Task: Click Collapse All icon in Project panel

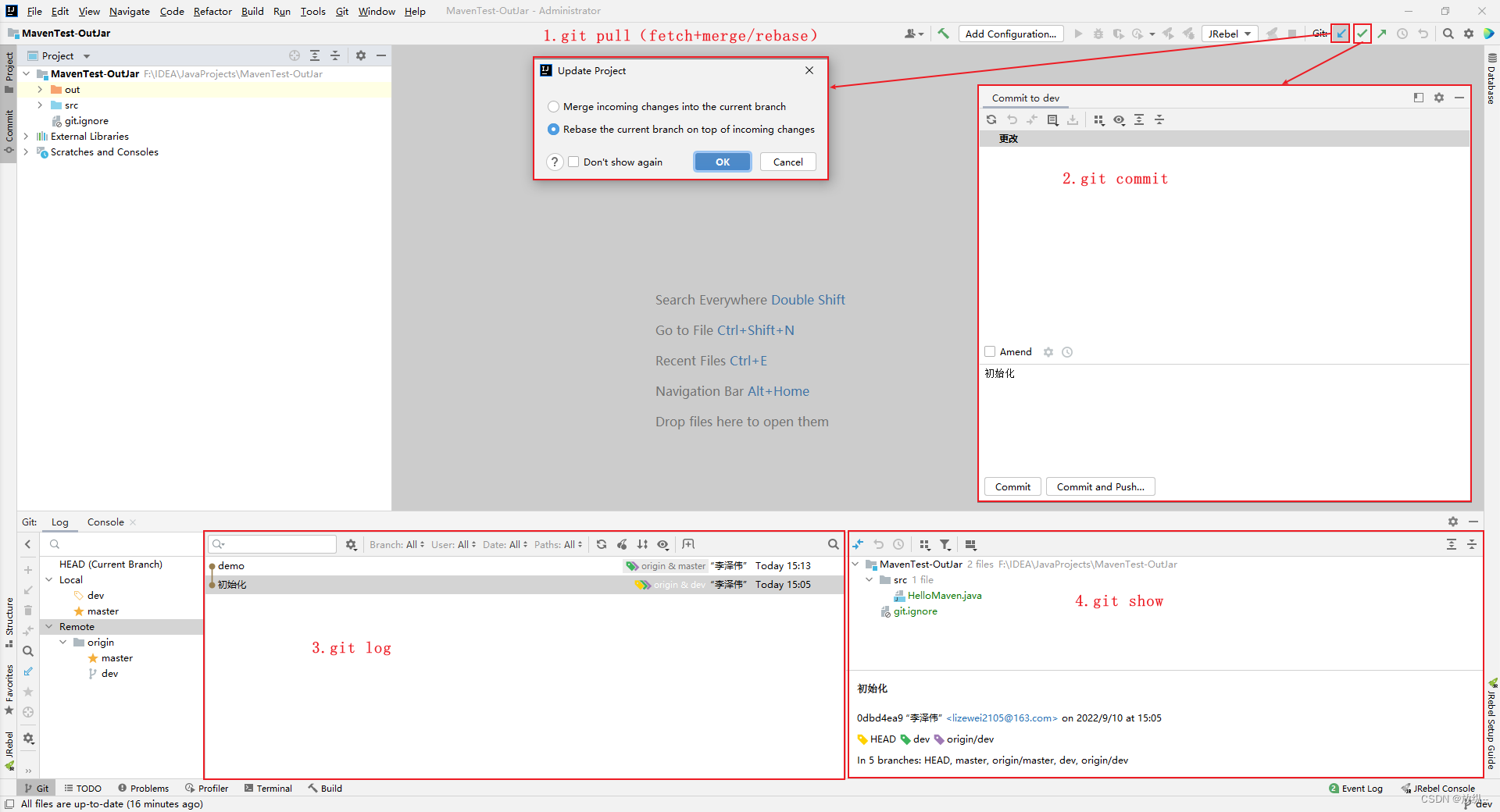Action: 335,55
